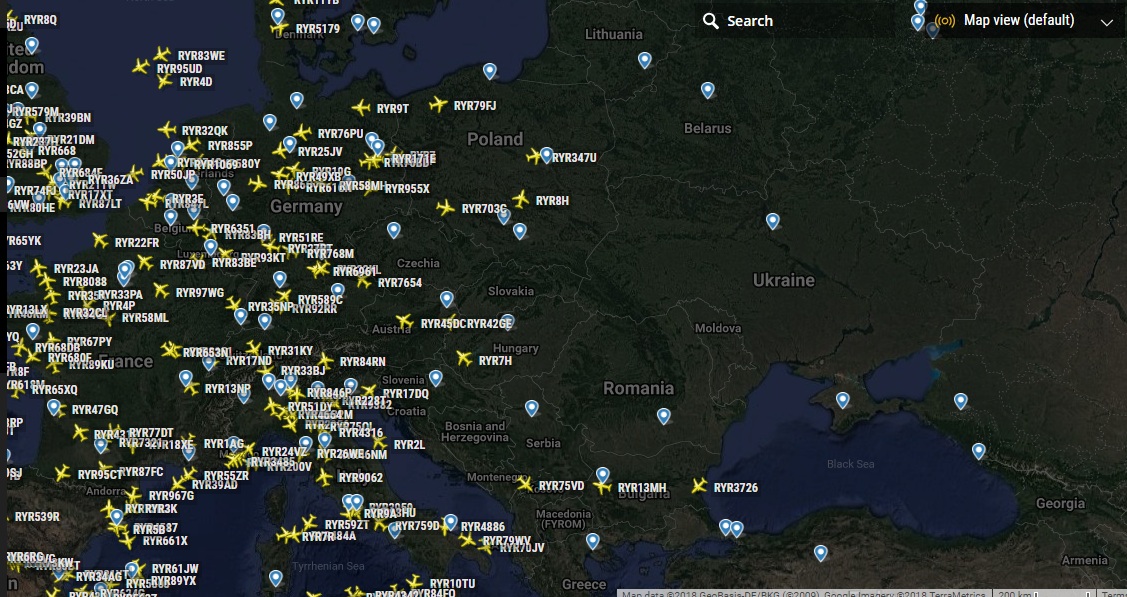Expand the map view chevron arrow
The width and height of the screenshot is (1127, 597).
[x=1106, y=22]
